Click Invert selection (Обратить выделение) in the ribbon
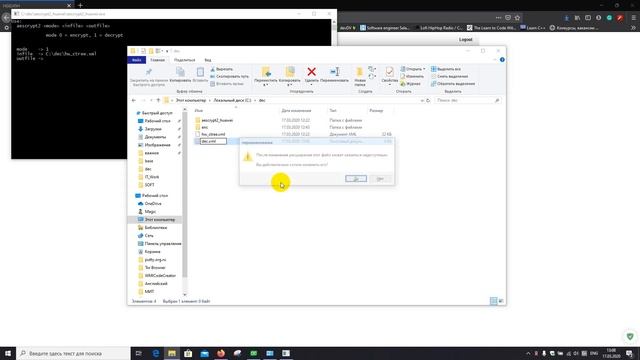Viewport: 640px width, 360px height. click(453, 84)
